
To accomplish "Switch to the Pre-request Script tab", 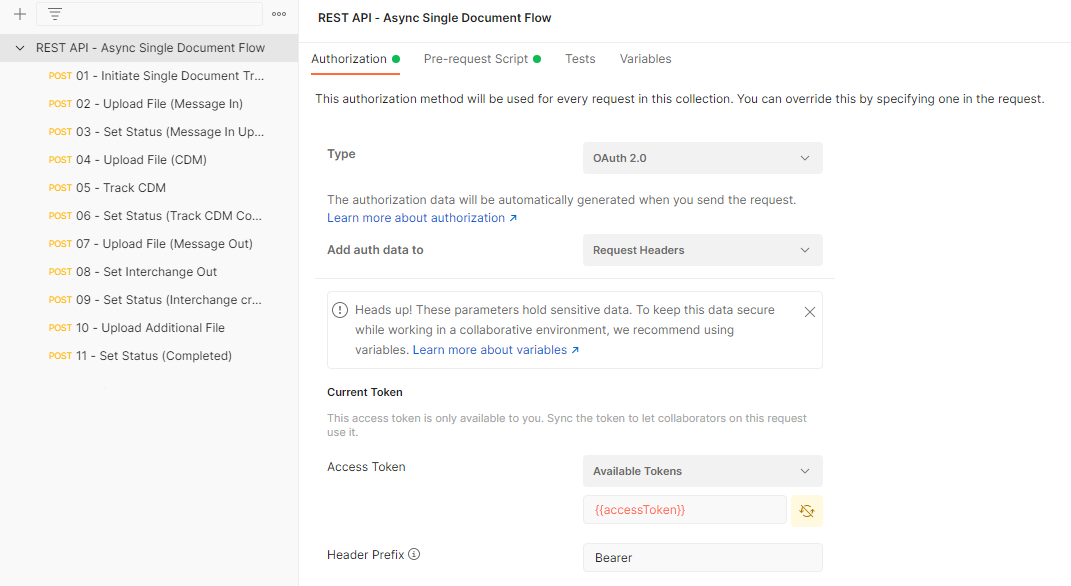I will tap(476, 59).
